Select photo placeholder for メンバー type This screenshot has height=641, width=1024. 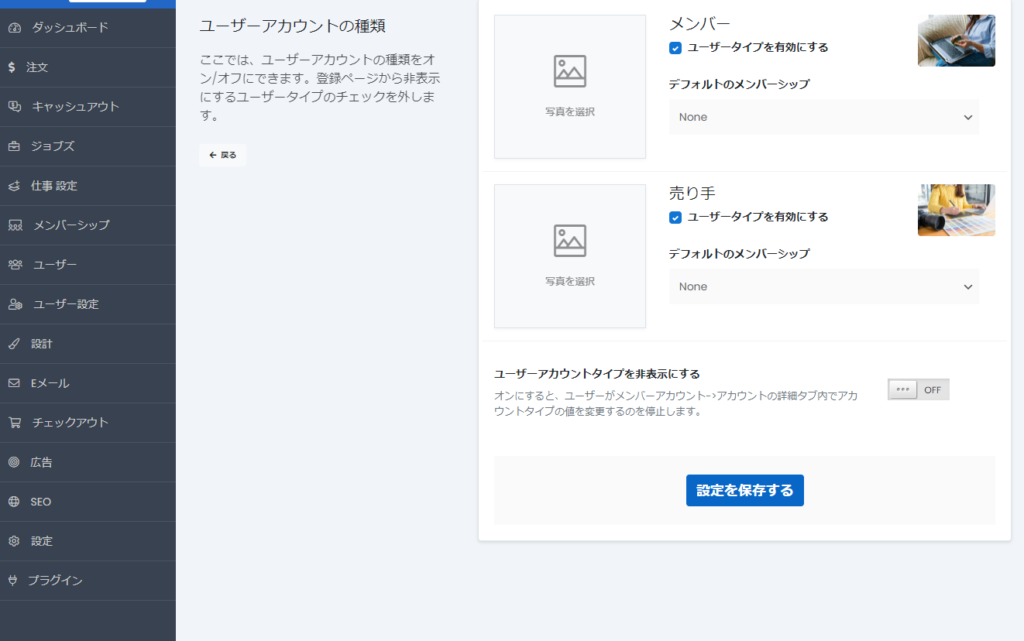pos(570,86)
